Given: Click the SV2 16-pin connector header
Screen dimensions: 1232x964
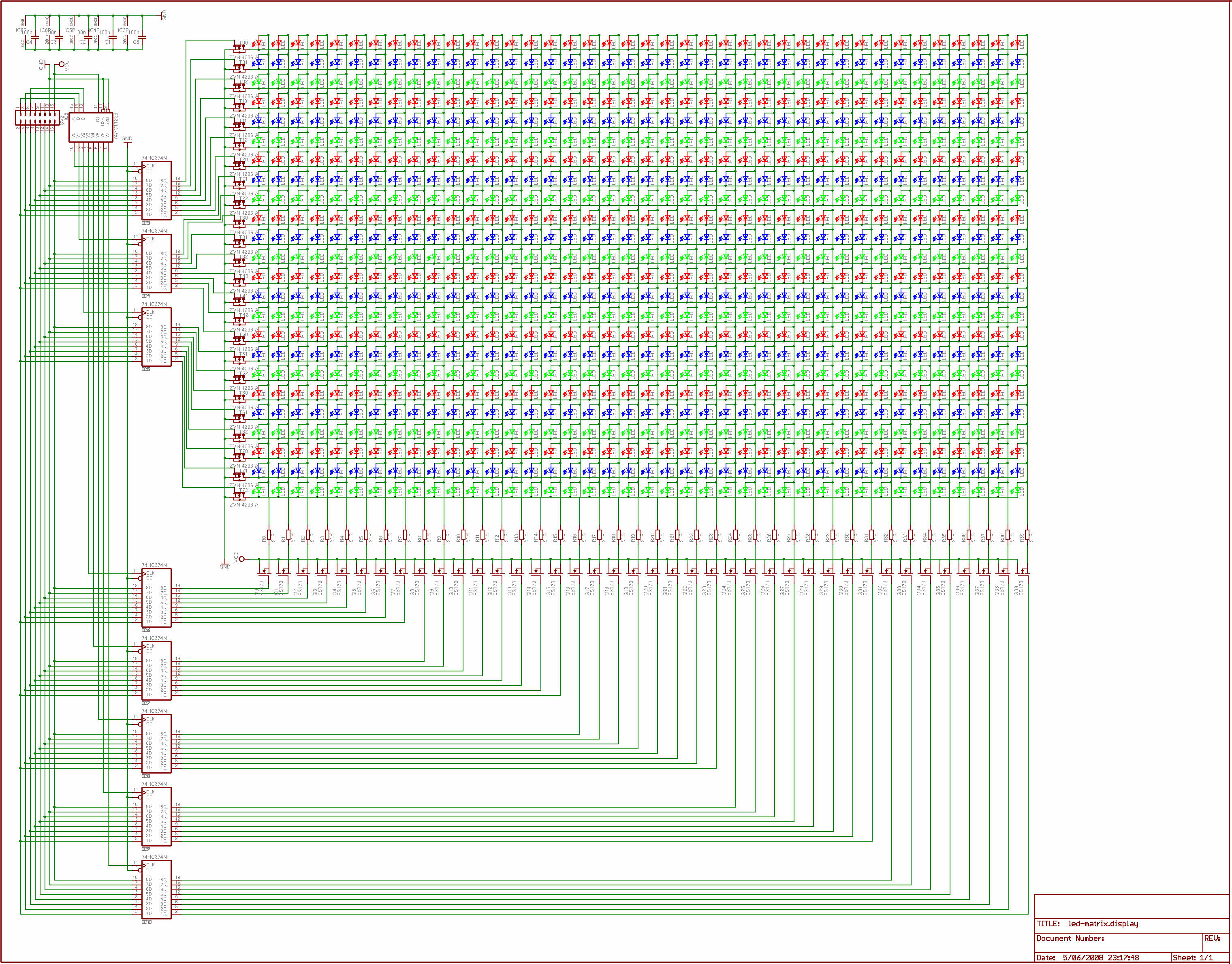Looking at the screenshot, I should [38, 118].
